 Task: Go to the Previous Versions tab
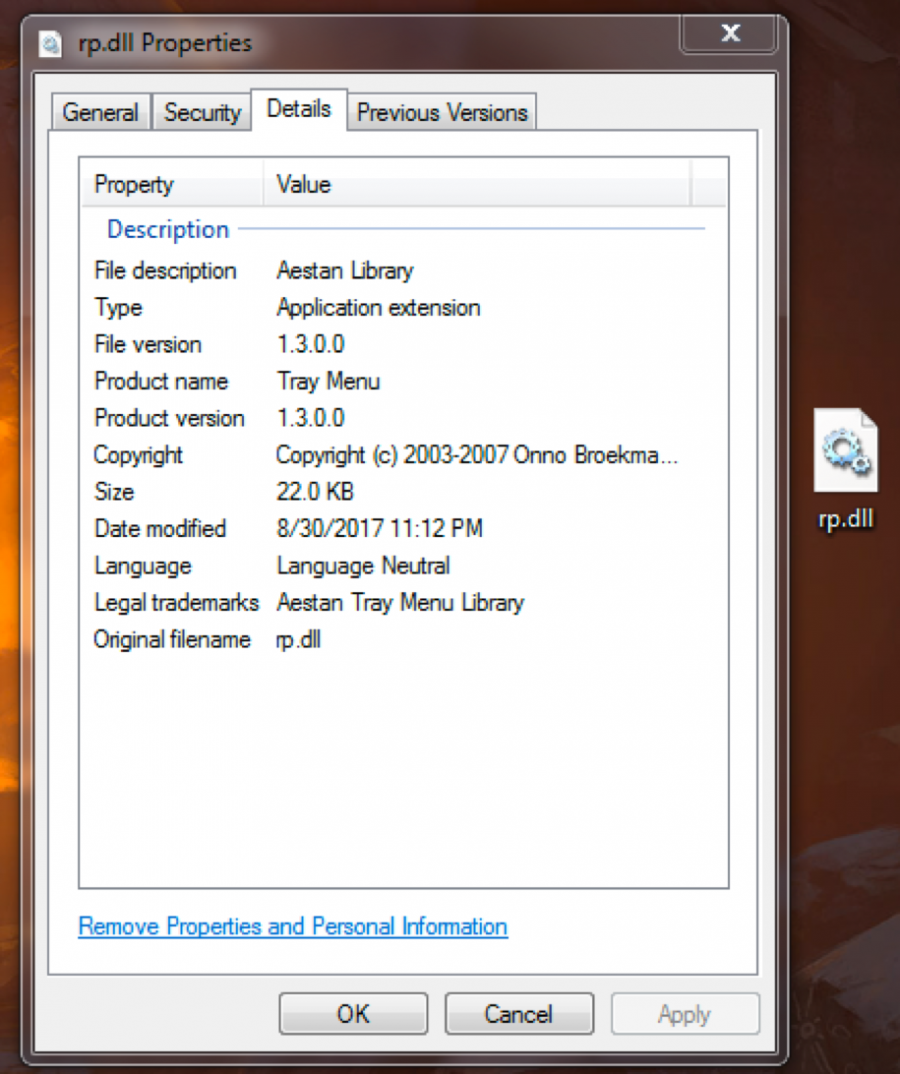pos(442,112)
